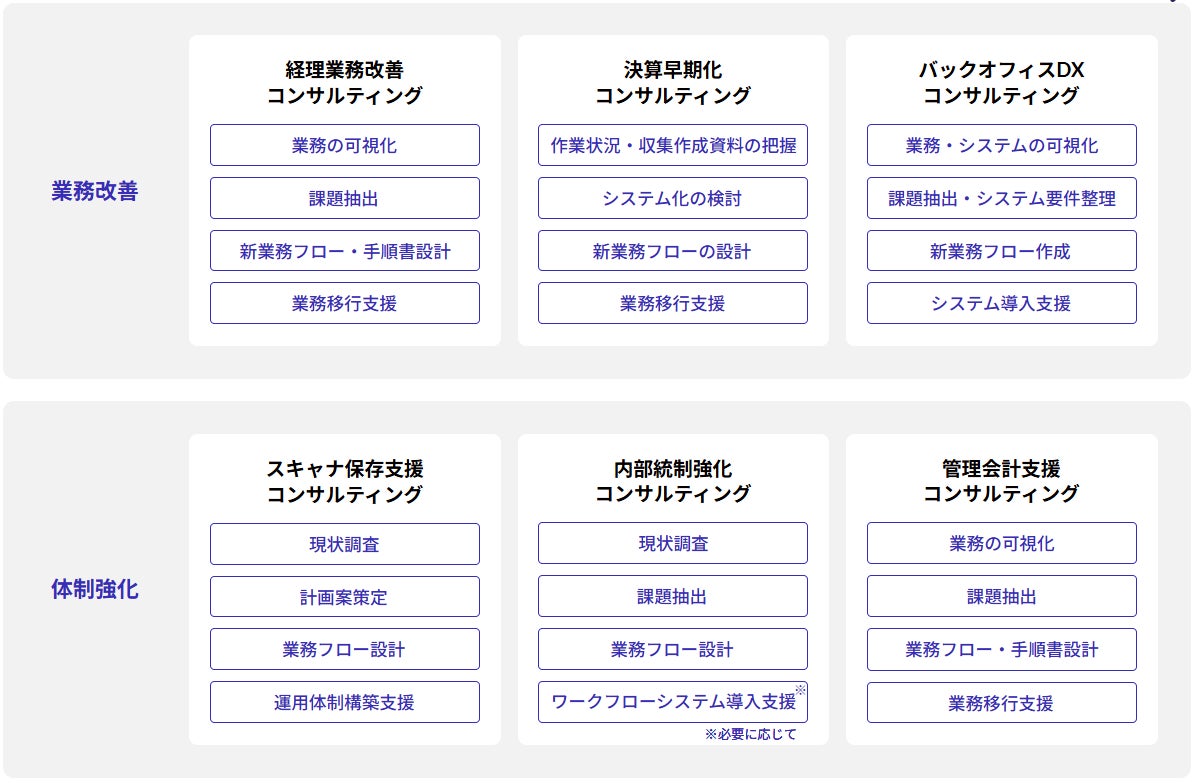Click 新業務フロー・手順書設計 box

[x=344, y=251]
